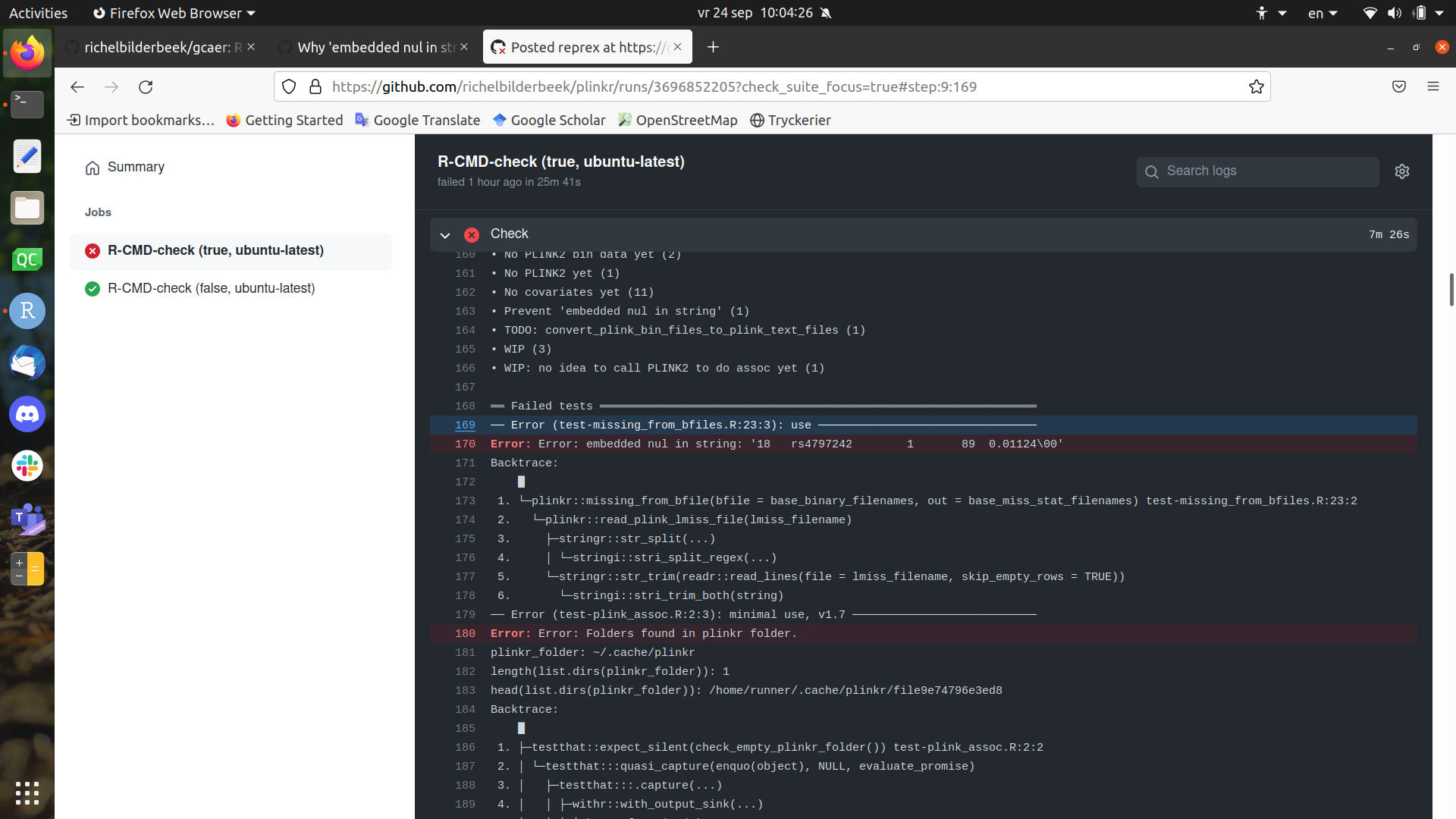1456x819 pixels.
Task: Click the Activities menu
Action: click(x=38, y=13)
